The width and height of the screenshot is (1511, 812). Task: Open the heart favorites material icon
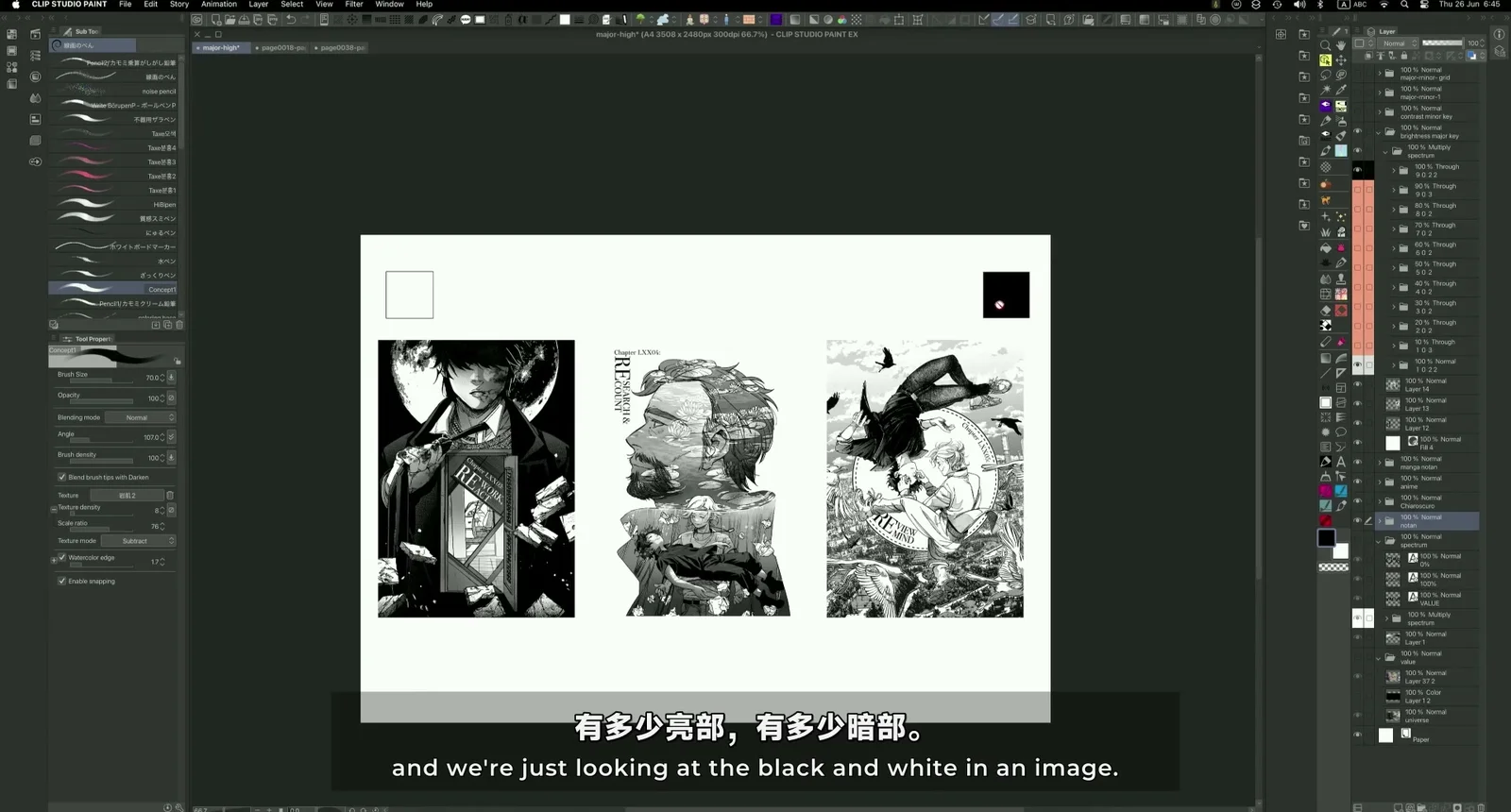coord(1303,226)
